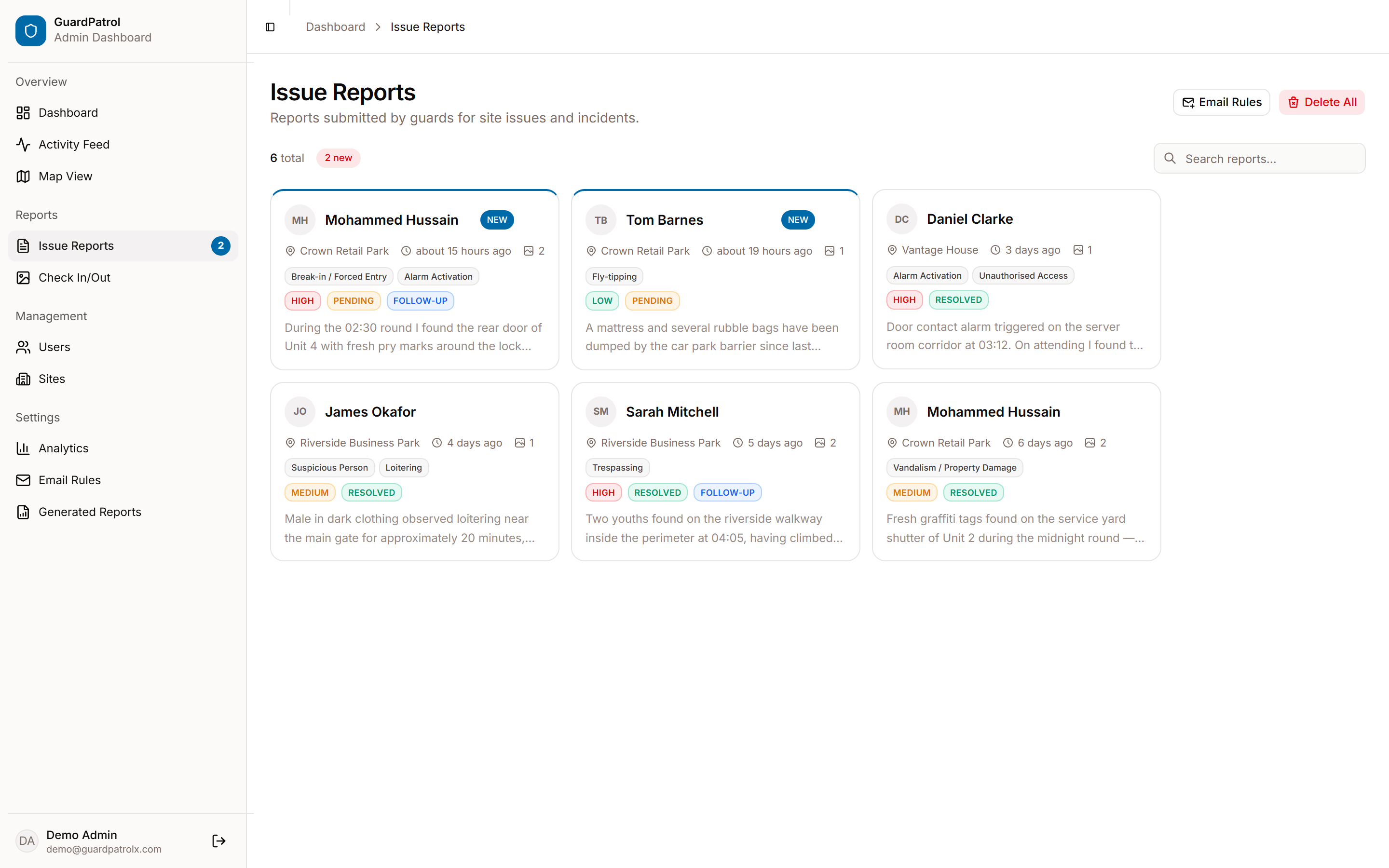
Task: Click the Issue Reports breadcrumb
Action: coord(428,27)
